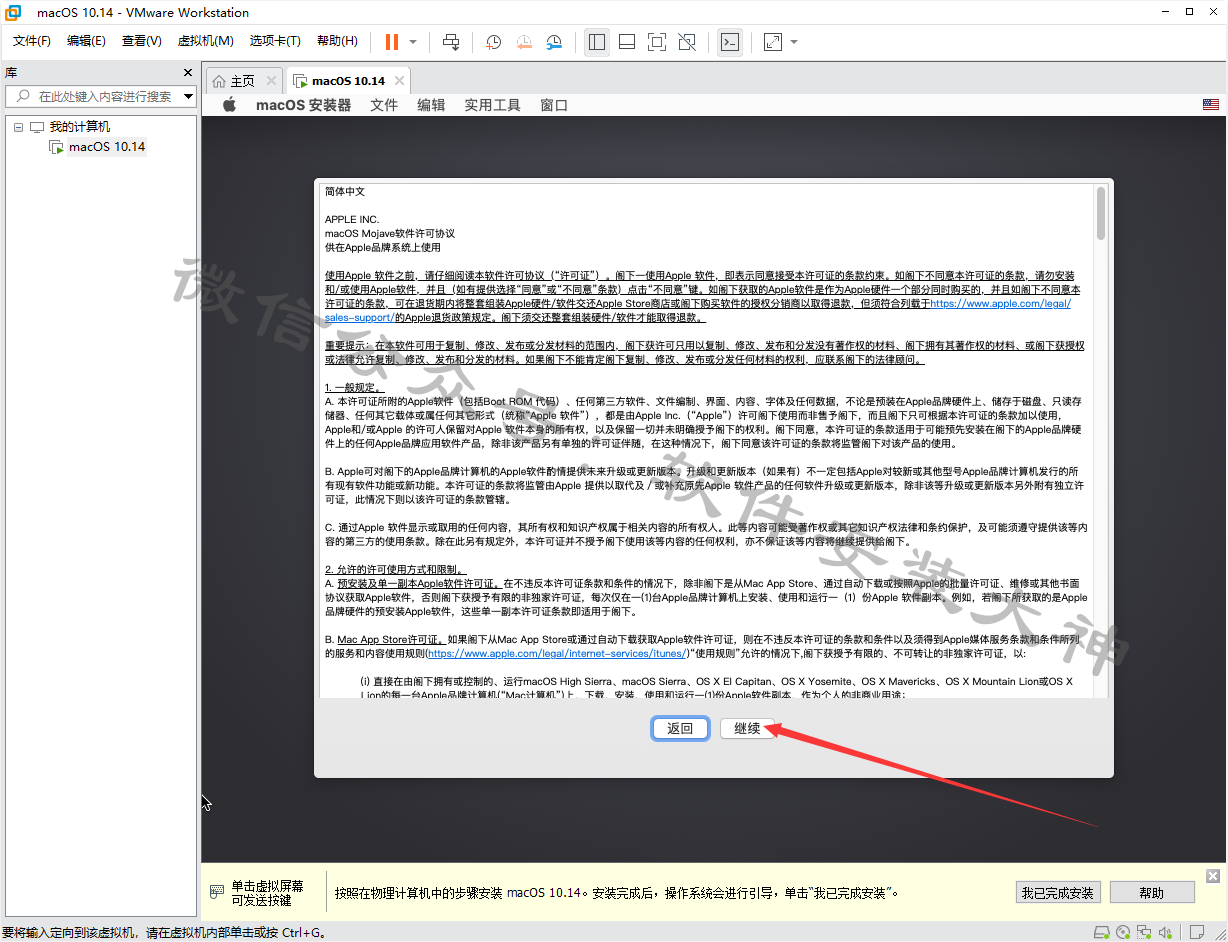Toggle the Show Library sidebar toolbar icon
Image resolution: width=1228 pixels, height=942 pixels.
(x=597, y=42)
